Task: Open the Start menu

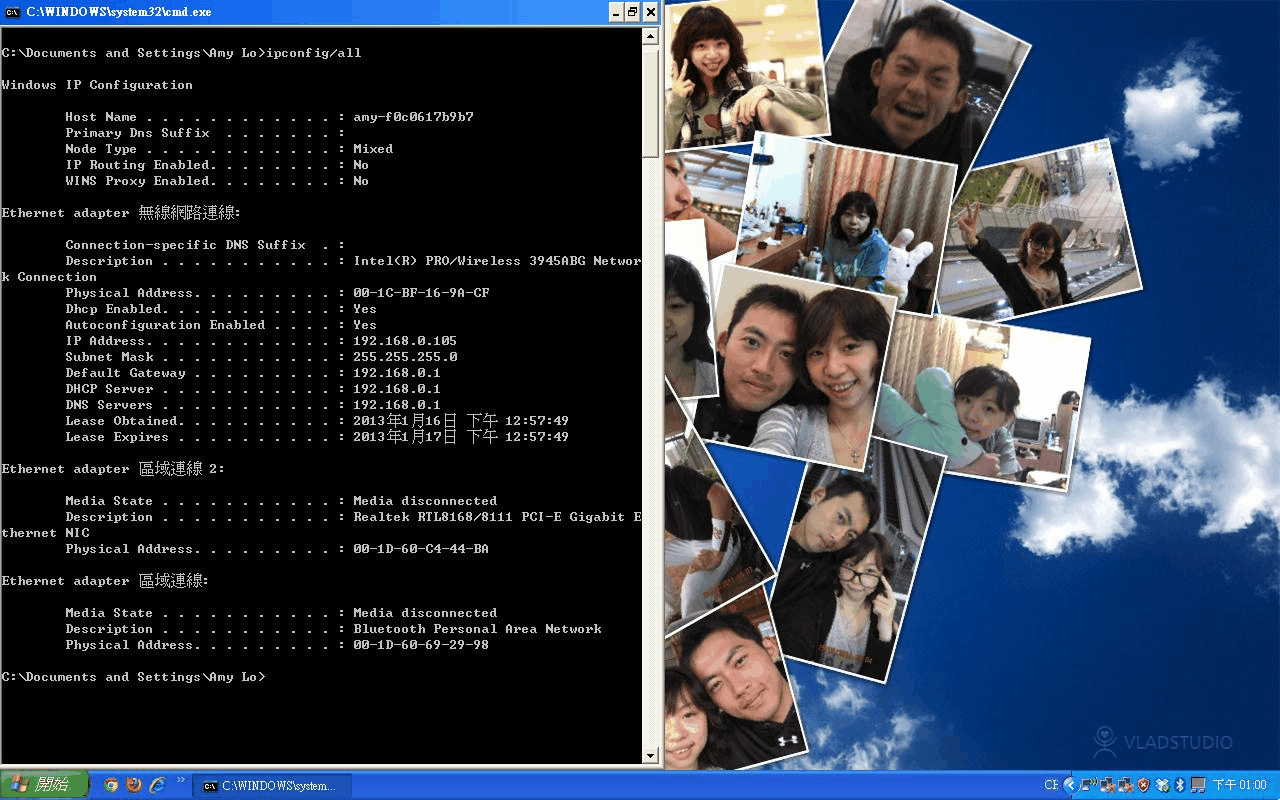Action: [x=44, y=785]
